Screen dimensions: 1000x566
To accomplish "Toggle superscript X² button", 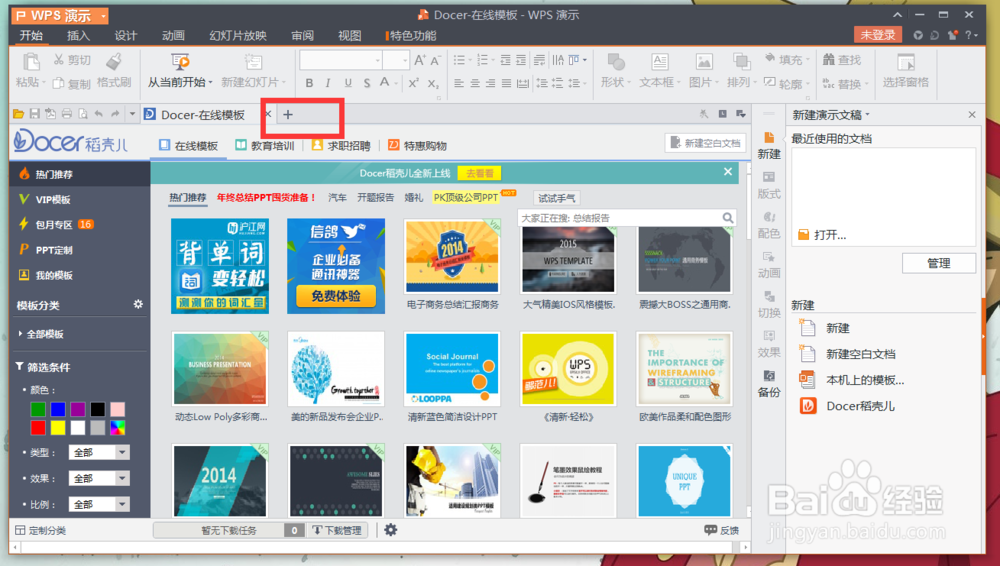I will [x=414, y=83].
